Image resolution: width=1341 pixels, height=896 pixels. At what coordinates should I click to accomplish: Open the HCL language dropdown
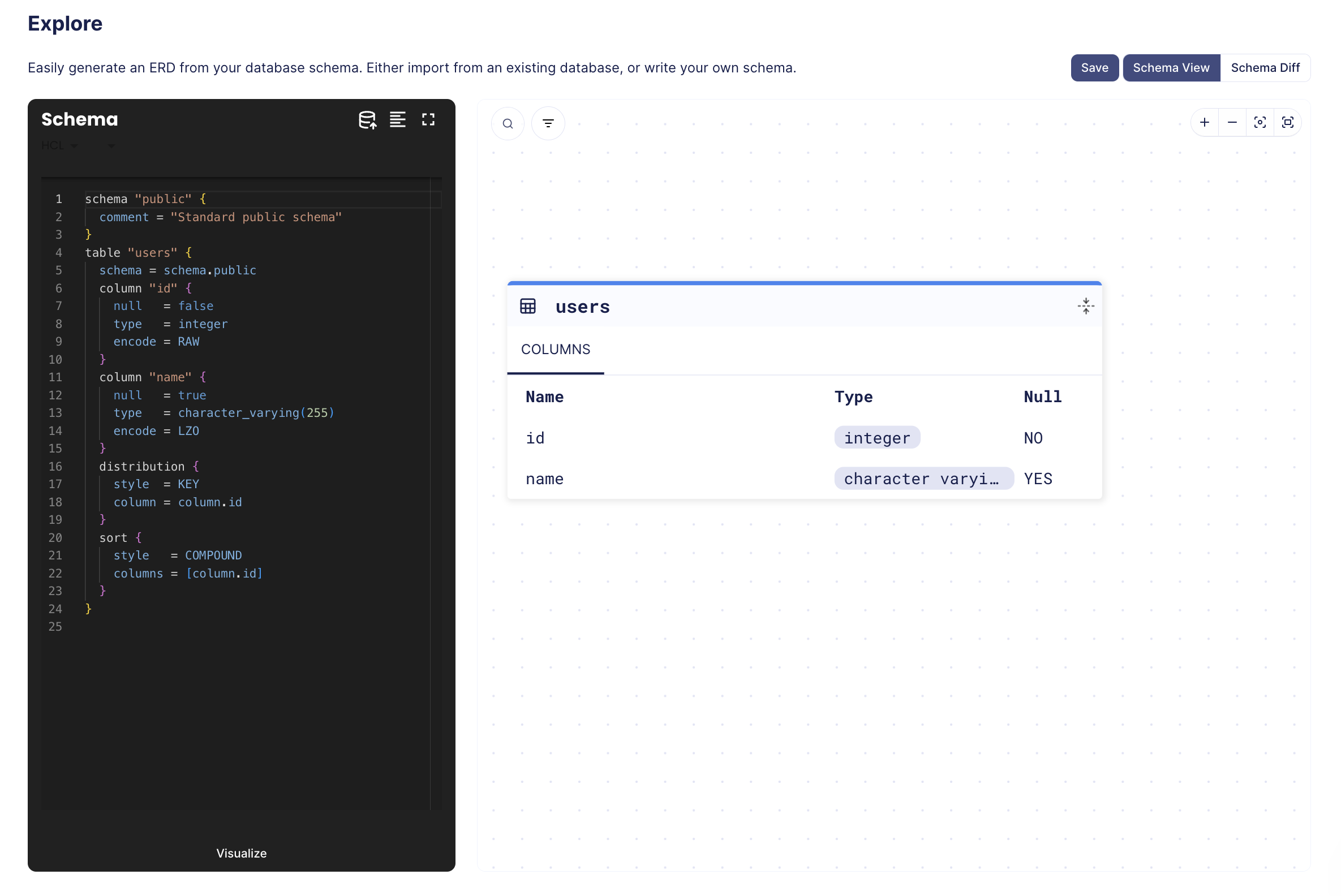point(59,146)
